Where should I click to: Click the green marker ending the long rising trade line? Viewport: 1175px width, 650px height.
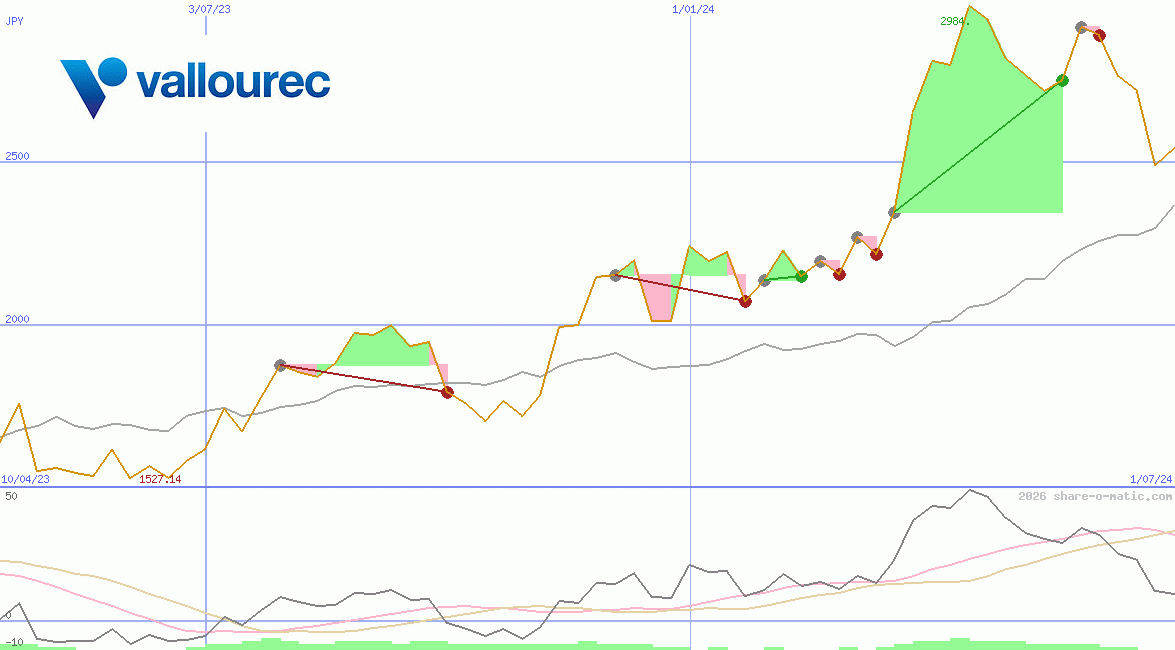click(1062, 81)
